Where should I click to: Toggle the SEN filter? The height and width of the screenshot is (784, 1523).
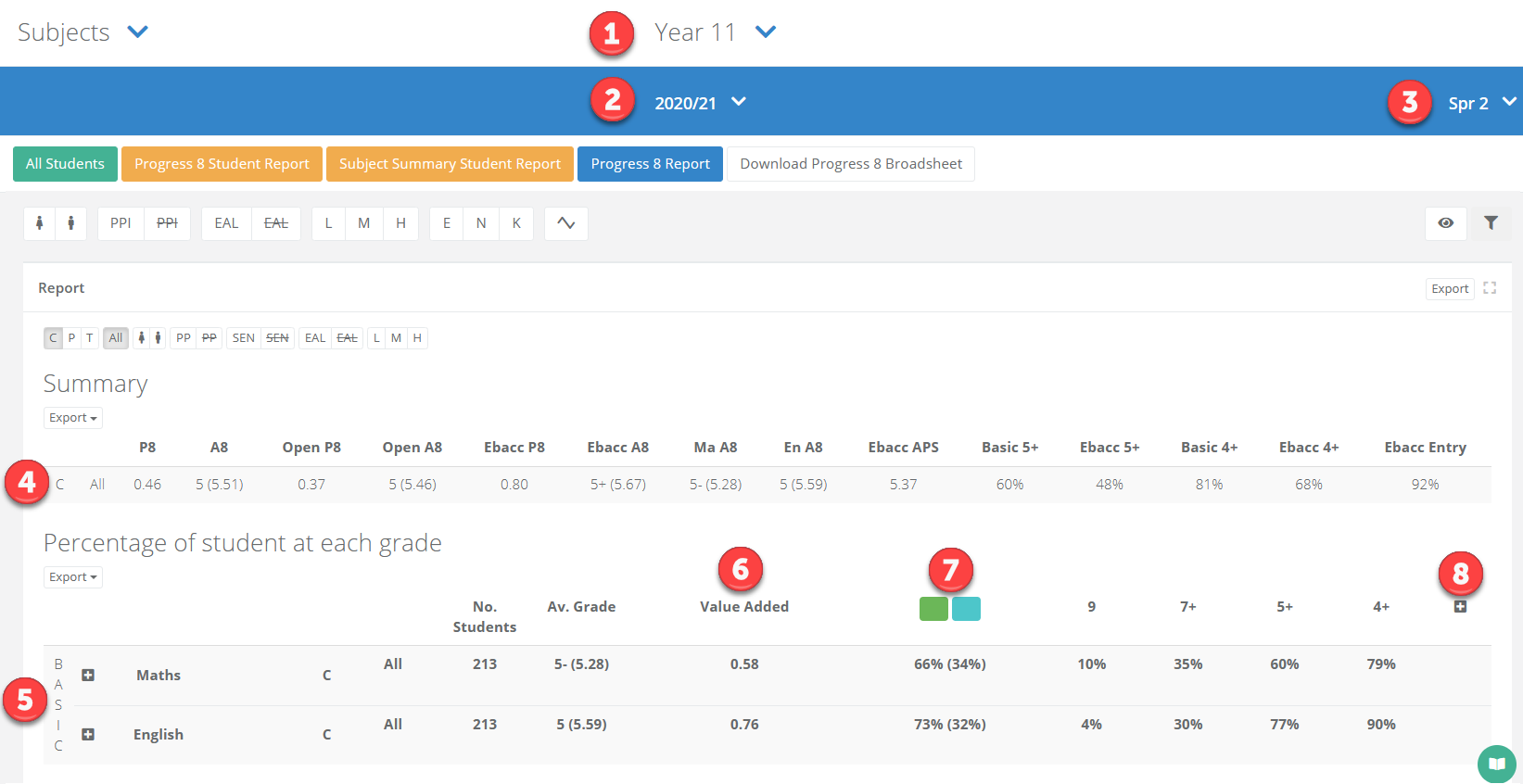tap(244, 338)
